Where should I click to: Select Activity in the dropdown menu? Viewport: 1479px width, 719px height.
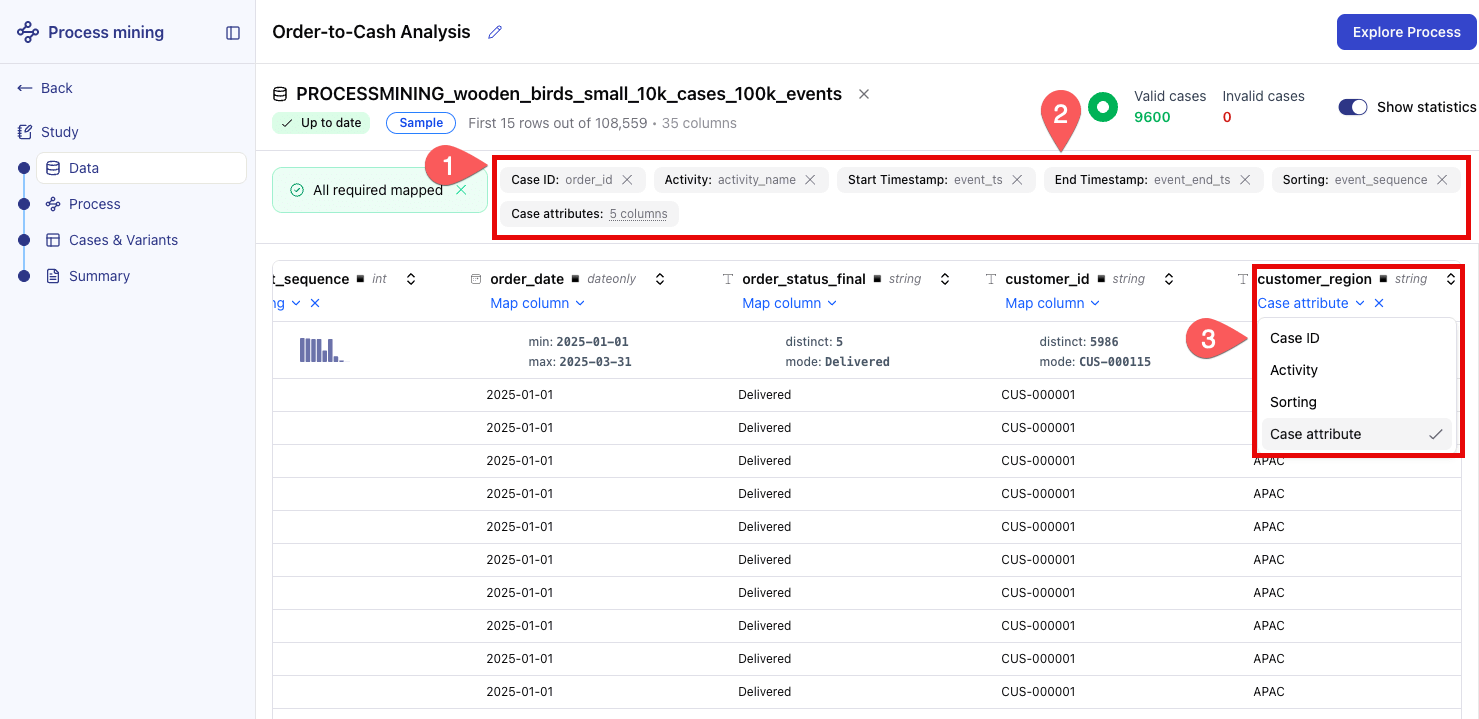[x=1356, y=370]
